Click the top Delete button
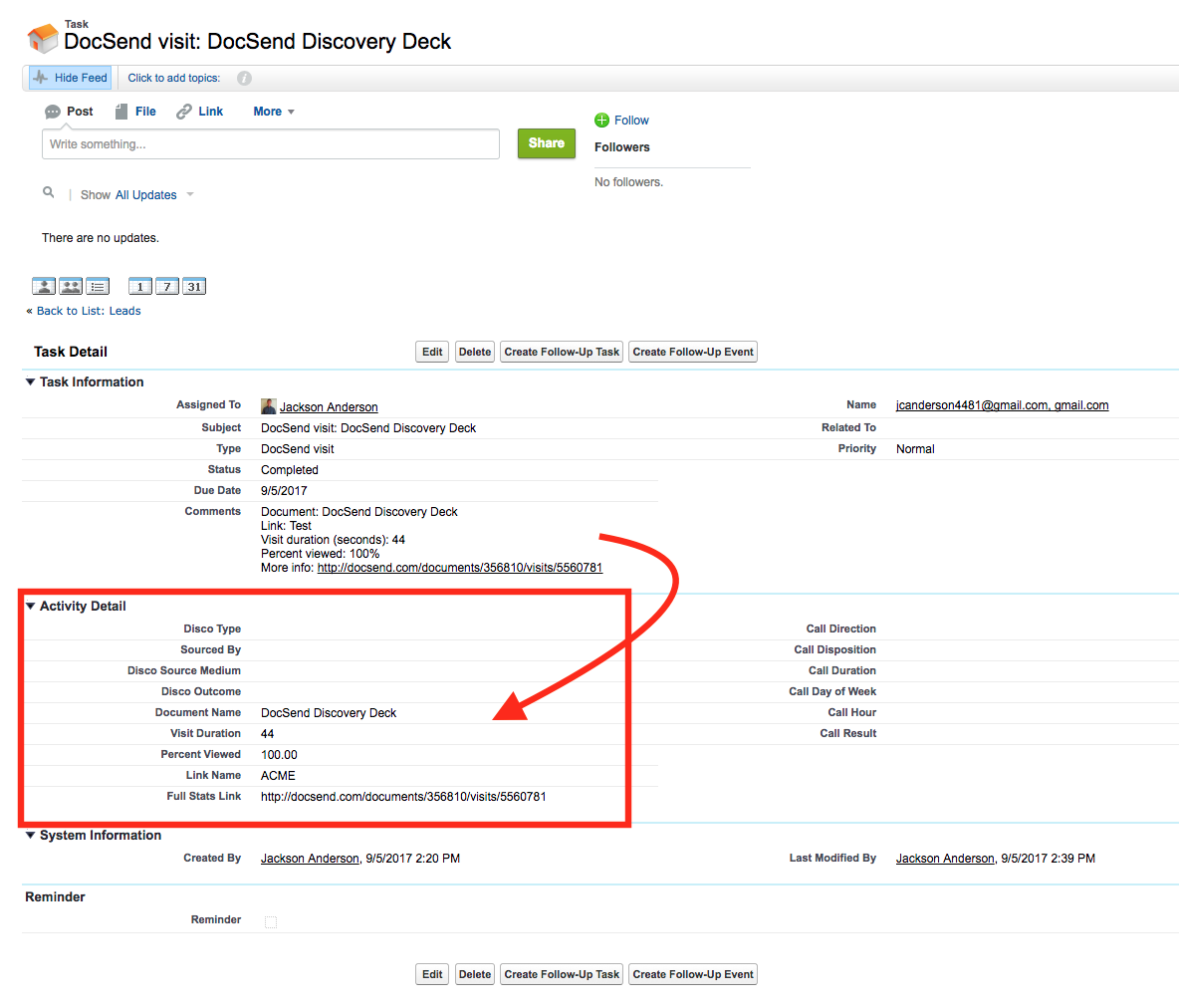The width and height of the screenshot is (1179, 1008). tap(475, 352)
